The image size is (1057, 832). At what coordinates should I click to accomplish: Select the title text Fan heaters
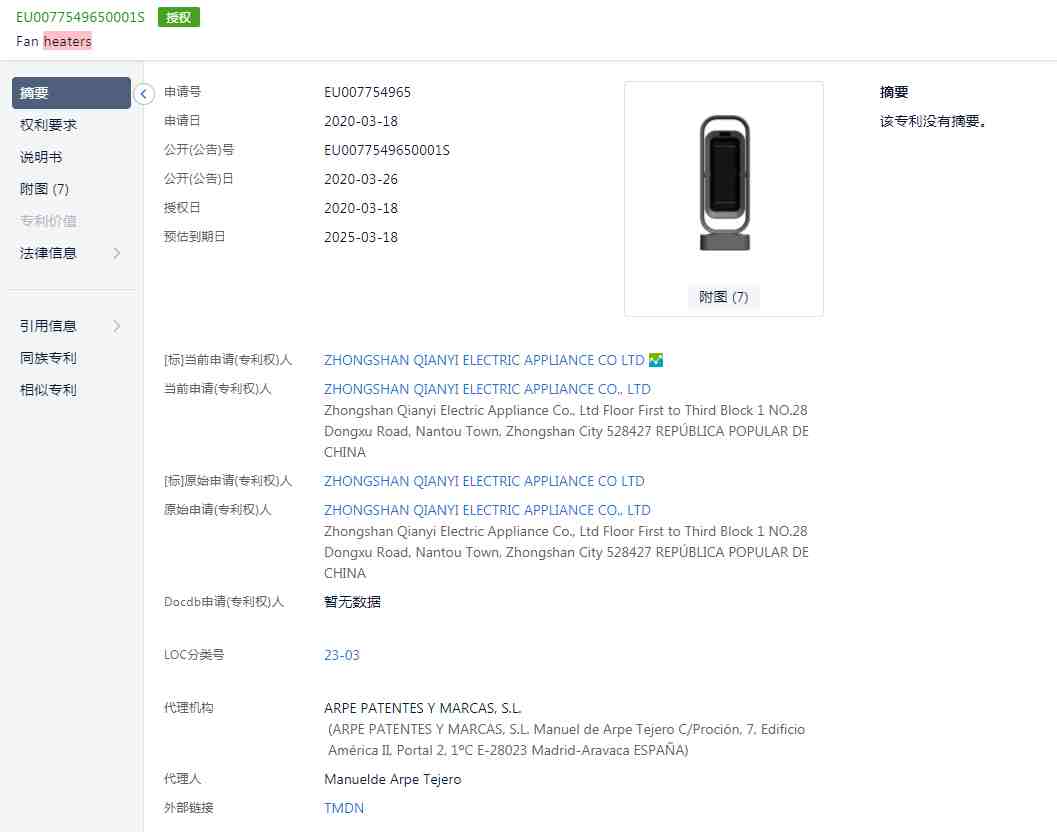click(54, 41)
